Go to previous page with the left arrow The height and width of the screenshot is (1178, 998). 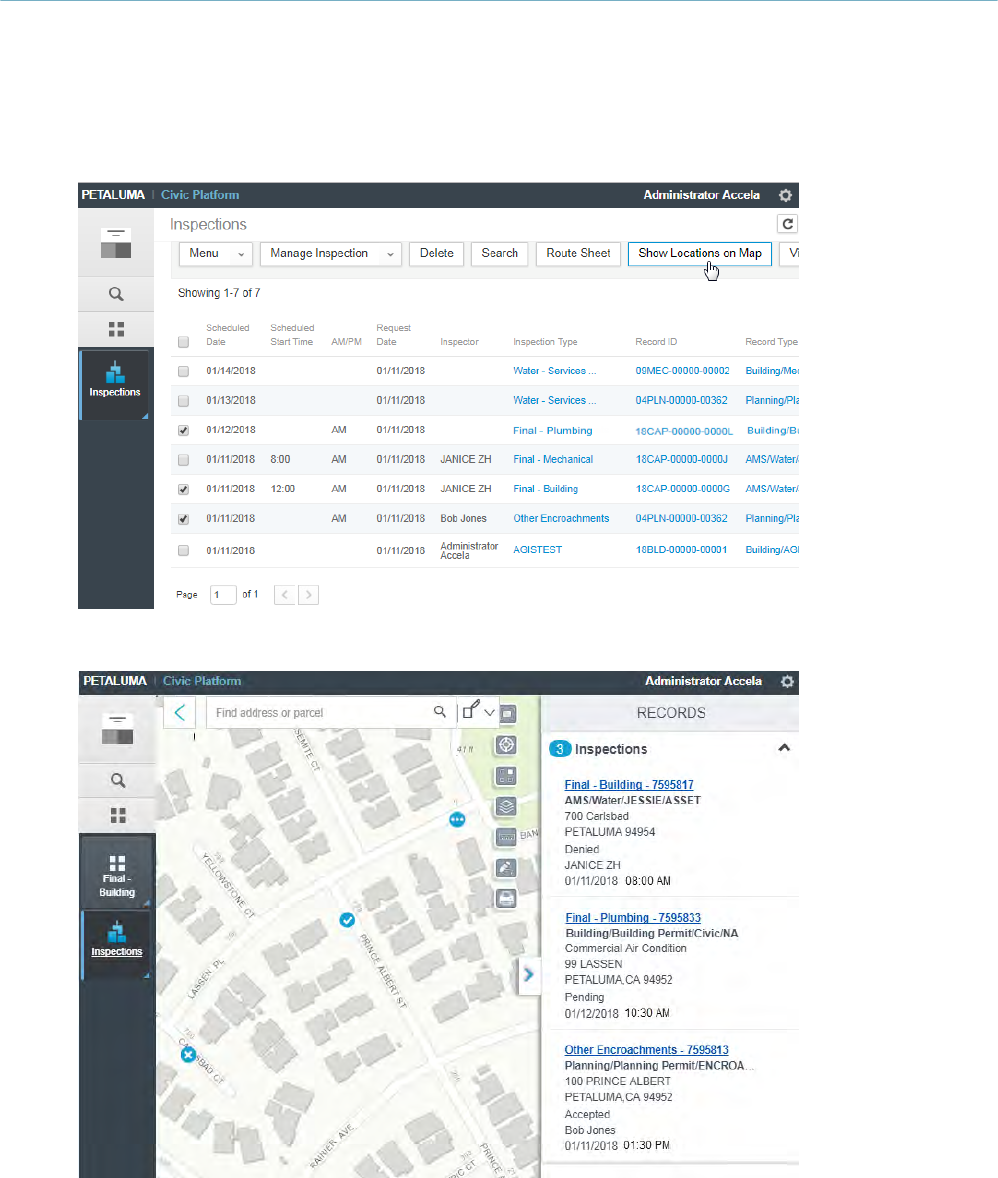pyautogui.click(x=284, y=595)
